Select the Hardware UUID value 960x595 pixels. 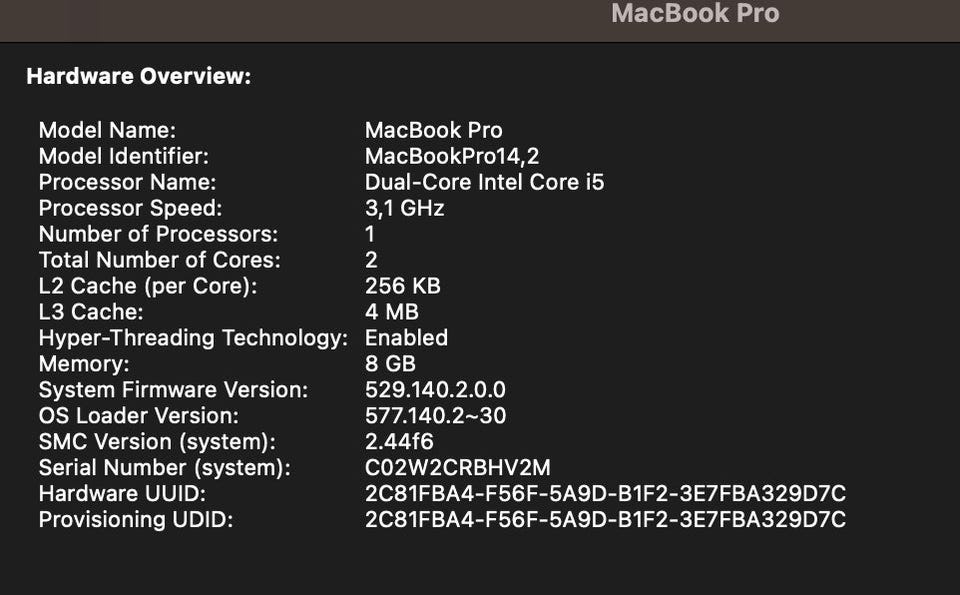(605, 493)
